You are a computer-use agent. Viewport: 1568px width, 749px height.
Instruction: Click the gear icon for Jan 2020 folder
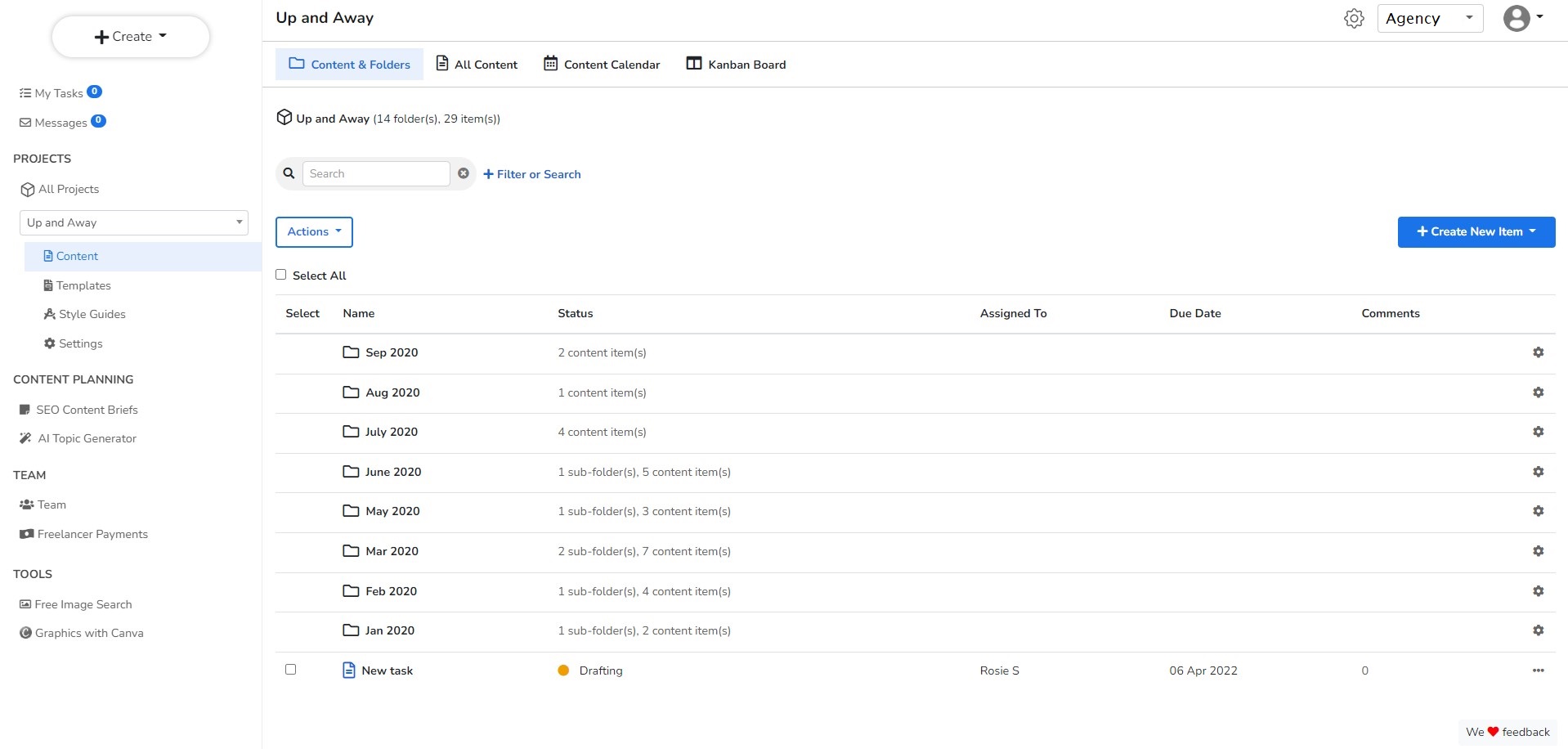(1538, 630)
